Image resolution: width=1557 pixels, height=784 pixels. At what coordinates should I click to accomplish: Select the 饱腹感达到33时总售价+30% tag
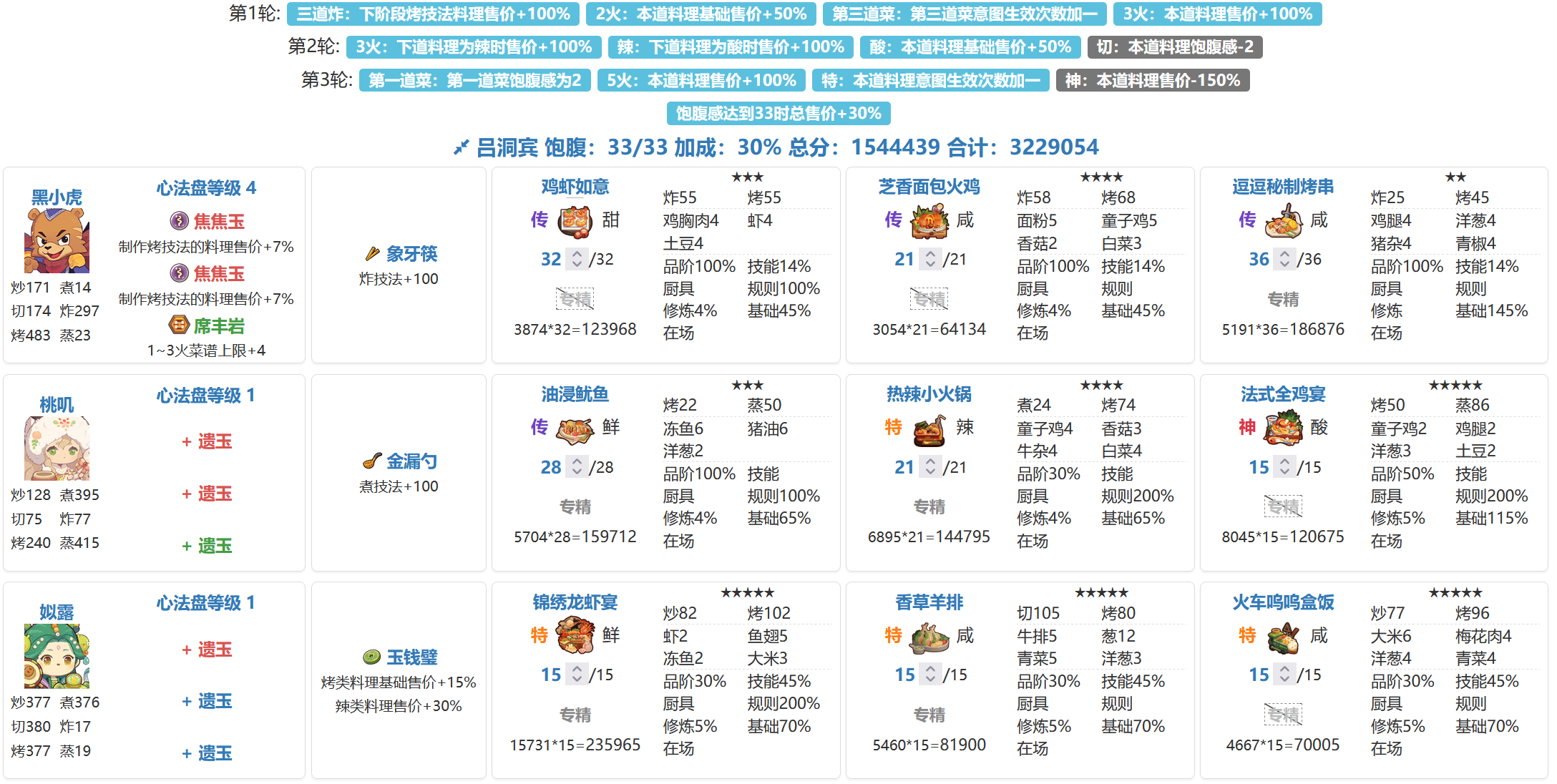point(778,113)
